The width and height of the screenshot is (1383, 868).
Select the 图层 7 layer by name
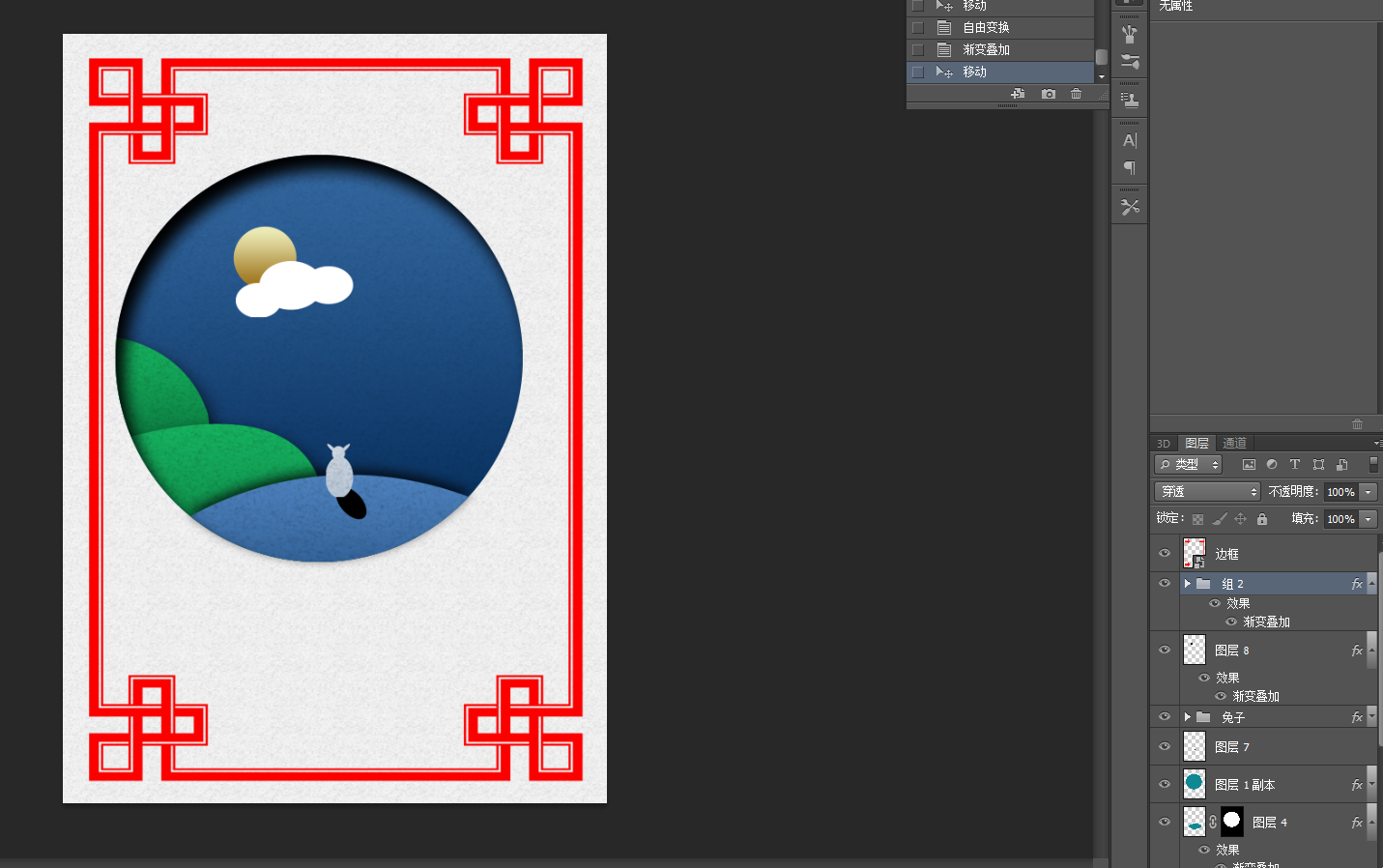pyautogui.click(x=1232, y=747)
